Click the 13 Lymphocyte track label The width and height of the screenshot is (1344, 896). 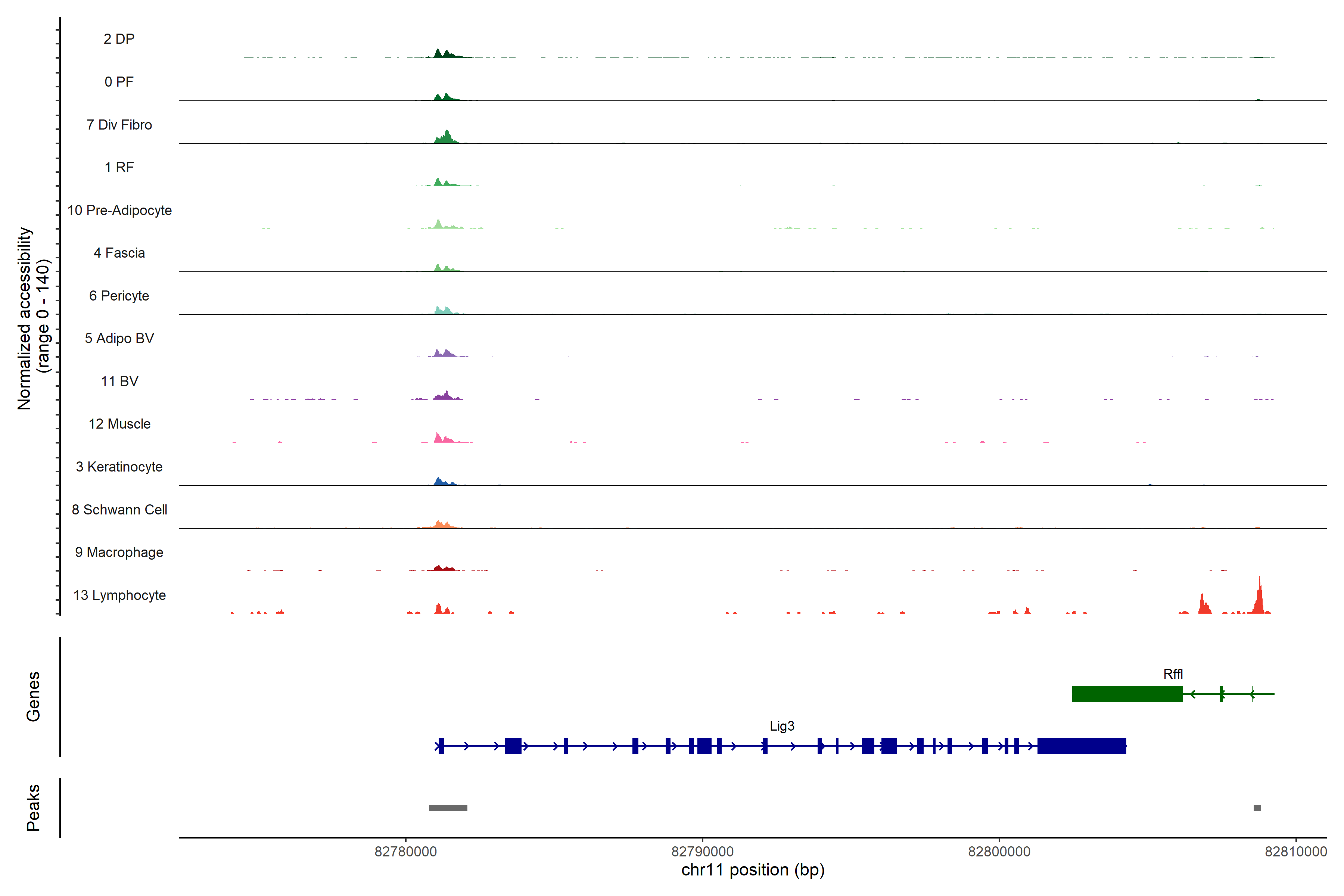119,595
